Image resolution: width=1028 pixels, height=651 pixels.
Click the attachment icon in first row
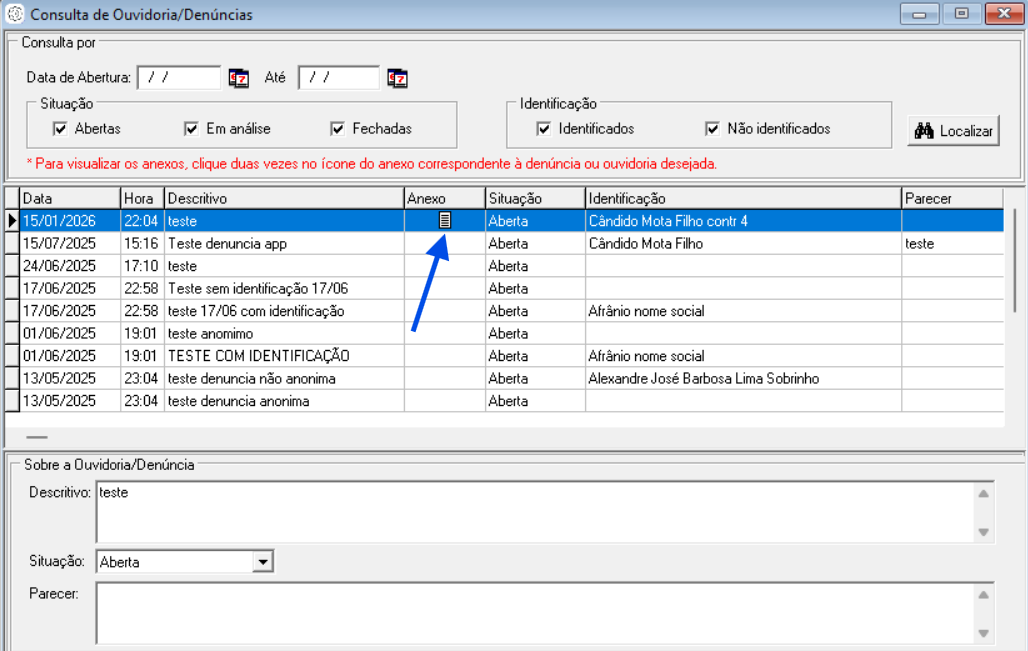coord(445,221)
